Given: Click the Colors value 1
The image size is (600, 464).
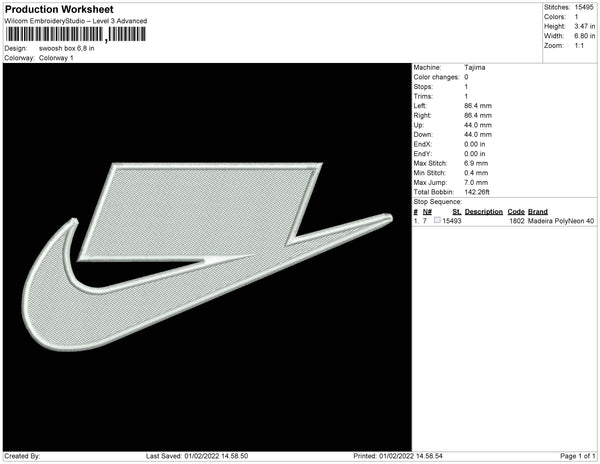Looking at the screenshot, I should [576, 17].
